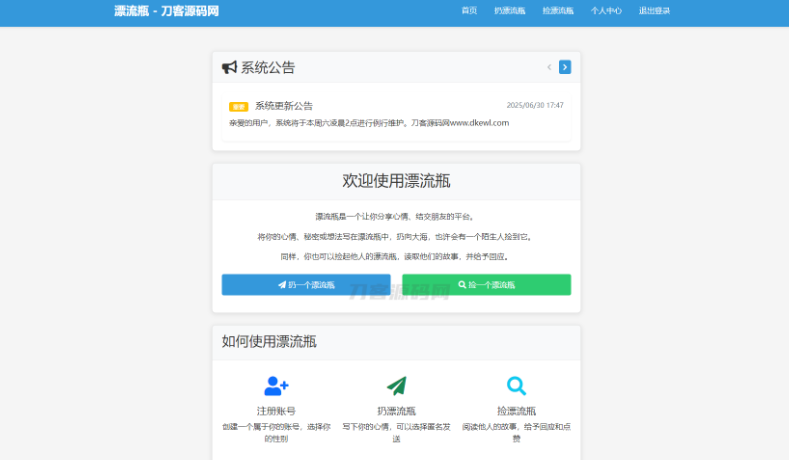Click the 系统公告 panel heading text
The height and width of the screenshot is (460, 789).
268,67
